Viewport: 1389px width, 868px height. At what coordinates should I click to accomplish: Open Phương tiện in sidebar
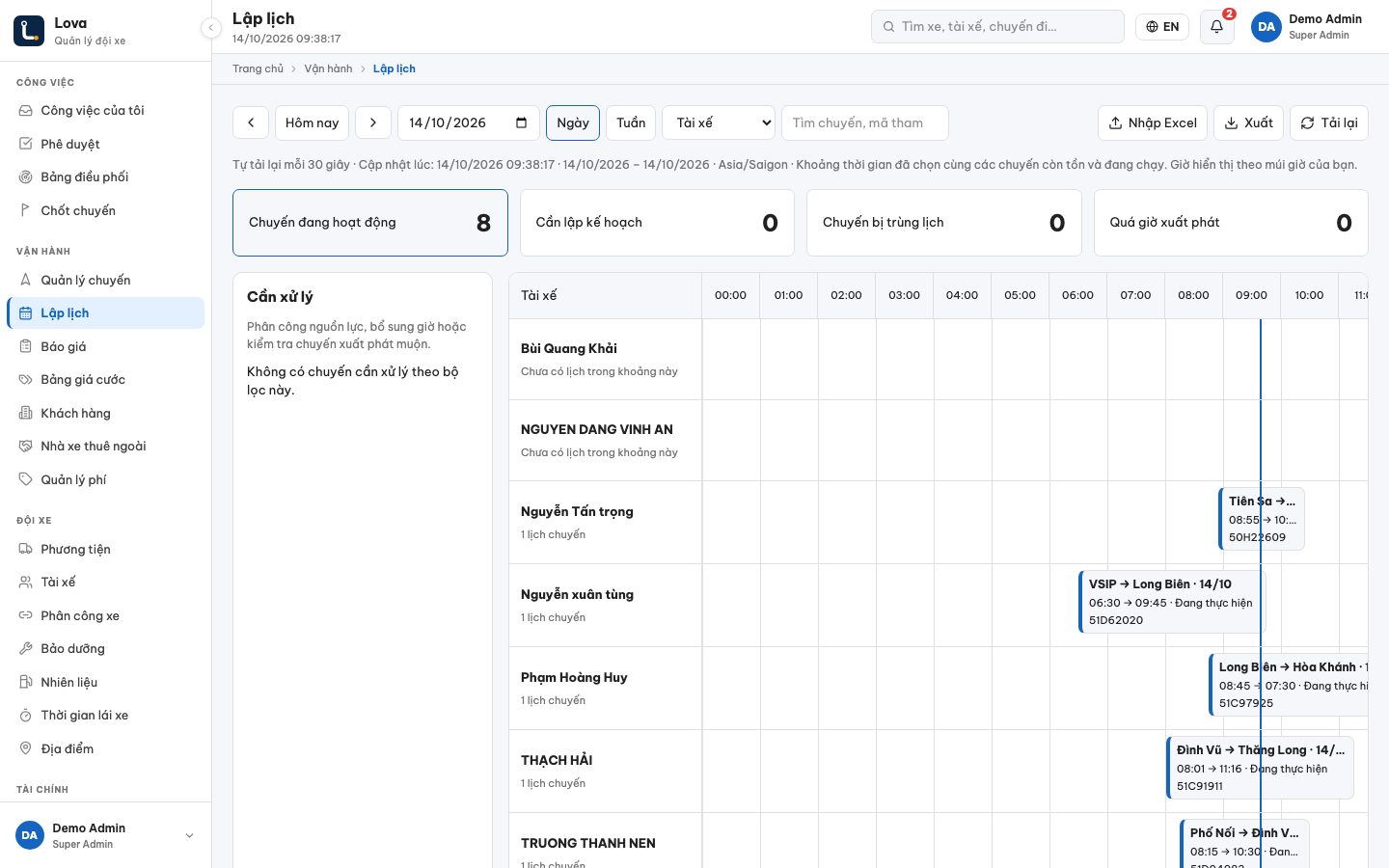[106, 549]
